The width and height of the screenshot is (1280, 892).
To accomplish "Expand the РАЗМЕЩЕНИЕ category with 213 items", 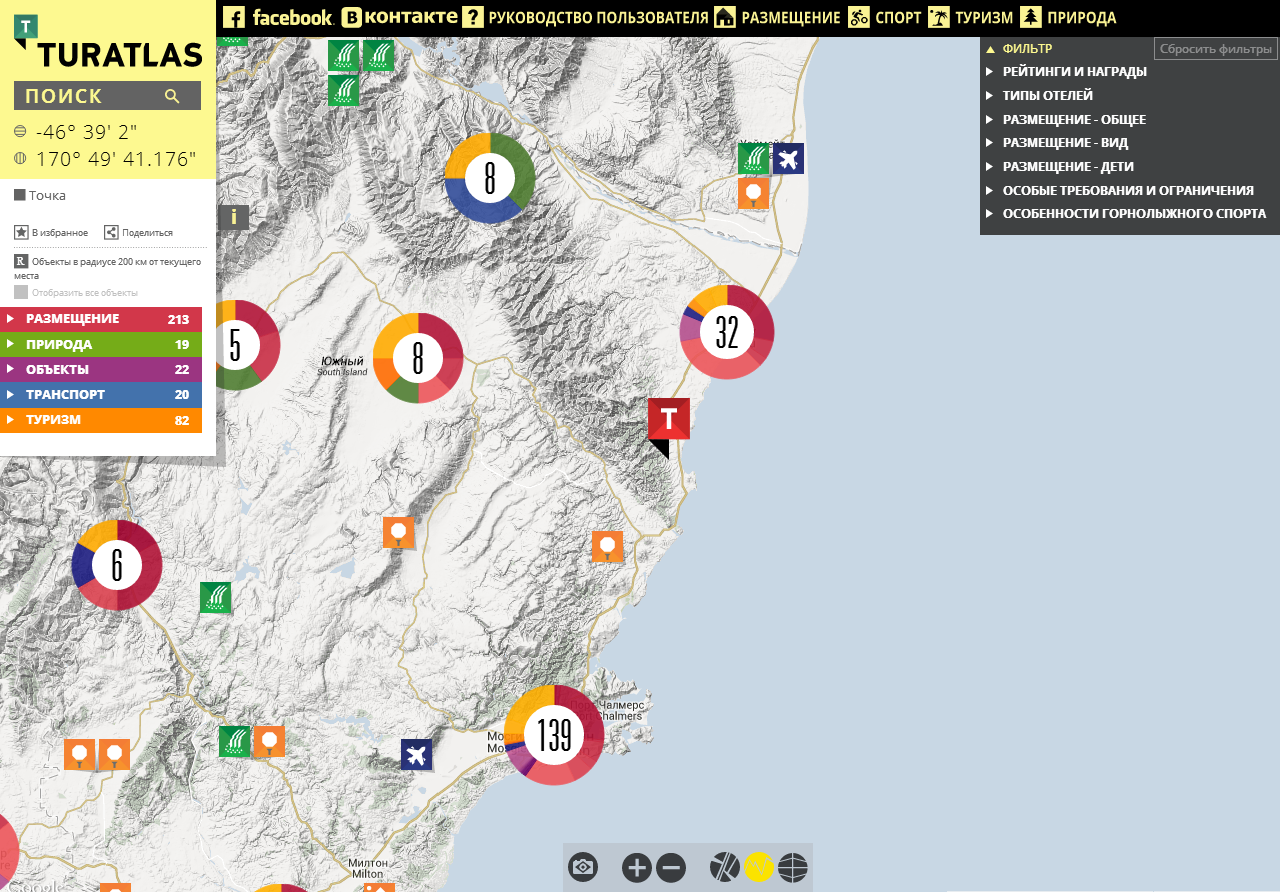I will [101, 319].
